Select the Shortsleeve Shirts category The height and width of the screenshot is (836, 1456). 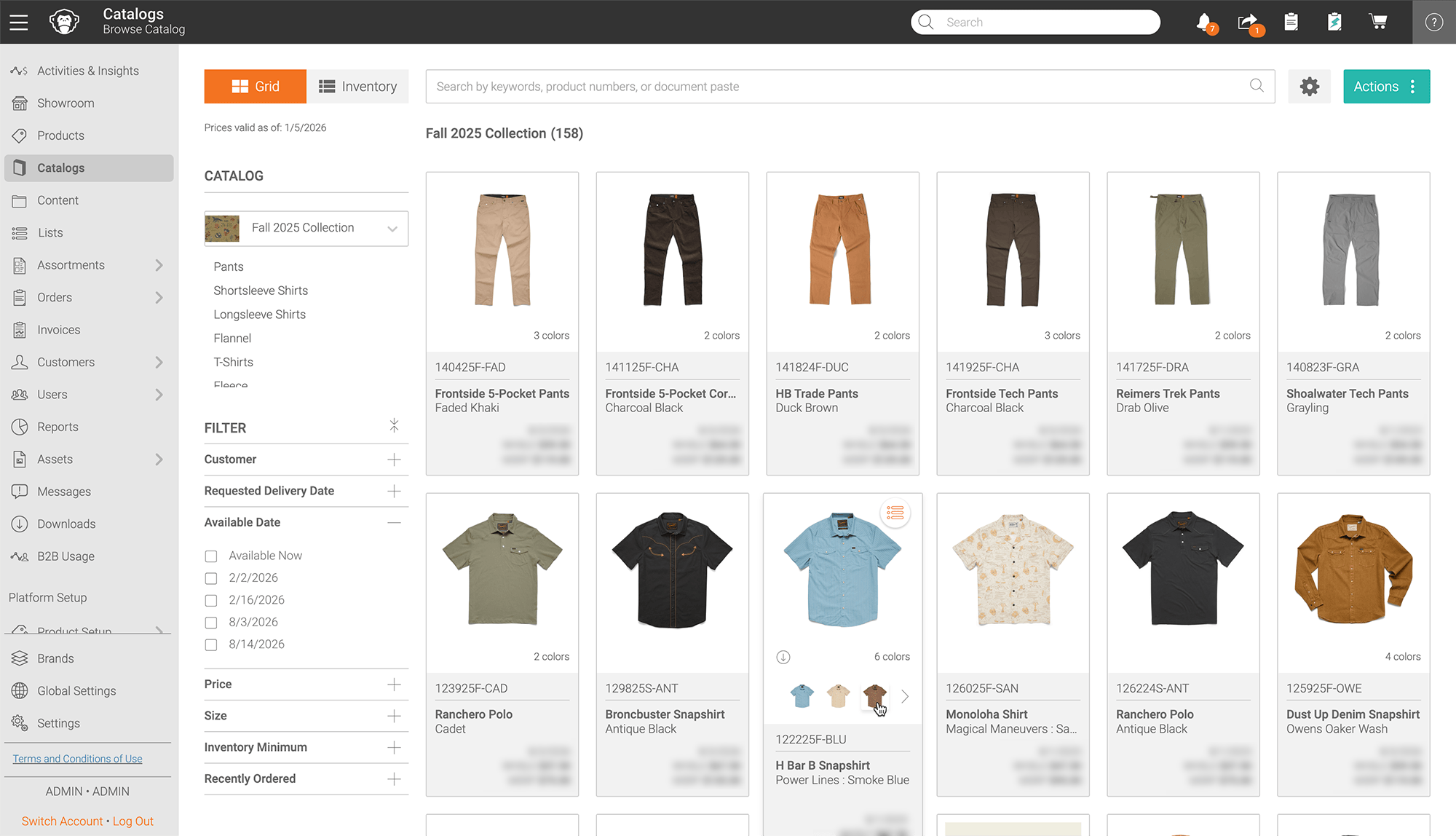point(260,290)
